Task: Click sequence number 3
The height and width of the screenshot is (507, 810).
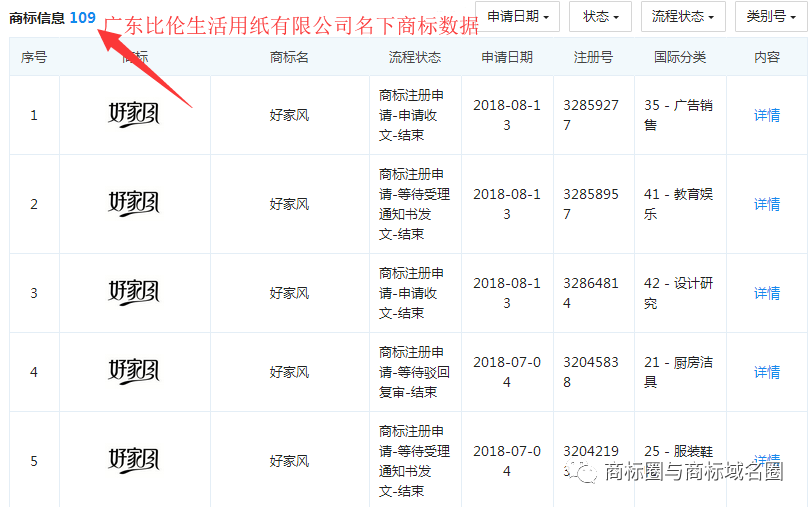Action: (34, 293)
